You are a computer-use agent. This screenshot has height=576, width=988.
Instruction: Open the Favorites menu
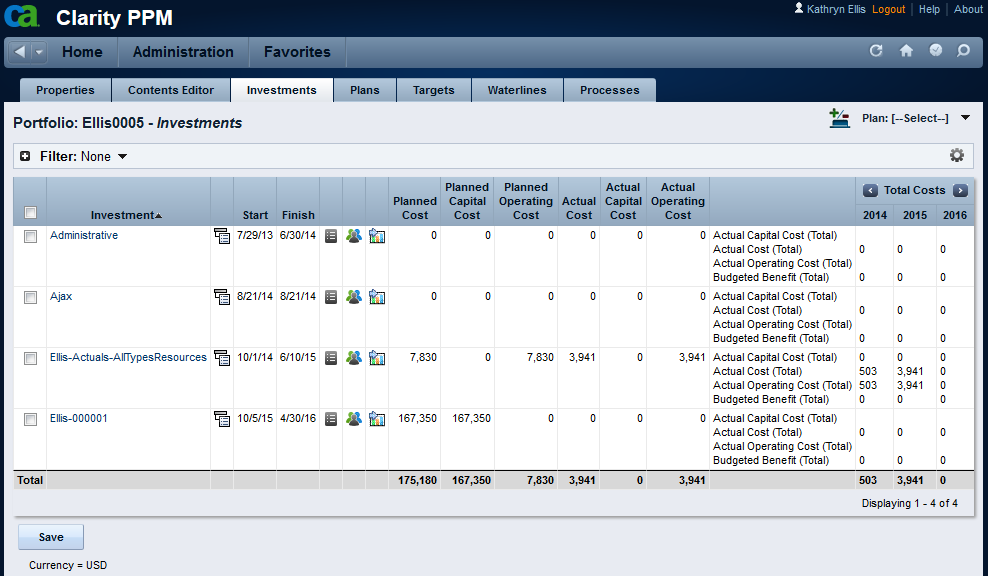tap(297, 52)
